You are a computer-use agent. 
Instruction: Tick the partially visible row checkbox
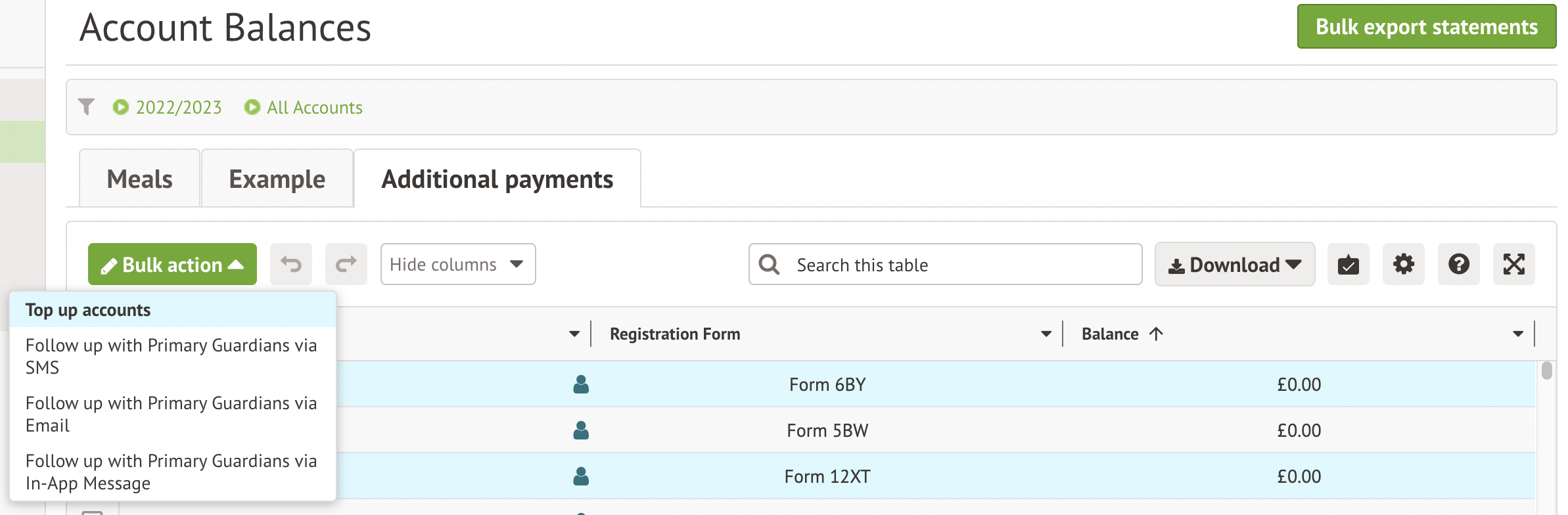(92, 511)
